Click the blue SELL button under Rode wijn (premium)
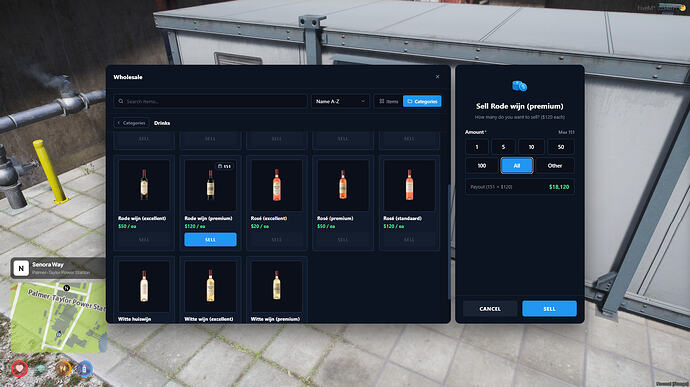Viewport: 690px width, 387px height. pyautogui.click(x=210, y=240)
